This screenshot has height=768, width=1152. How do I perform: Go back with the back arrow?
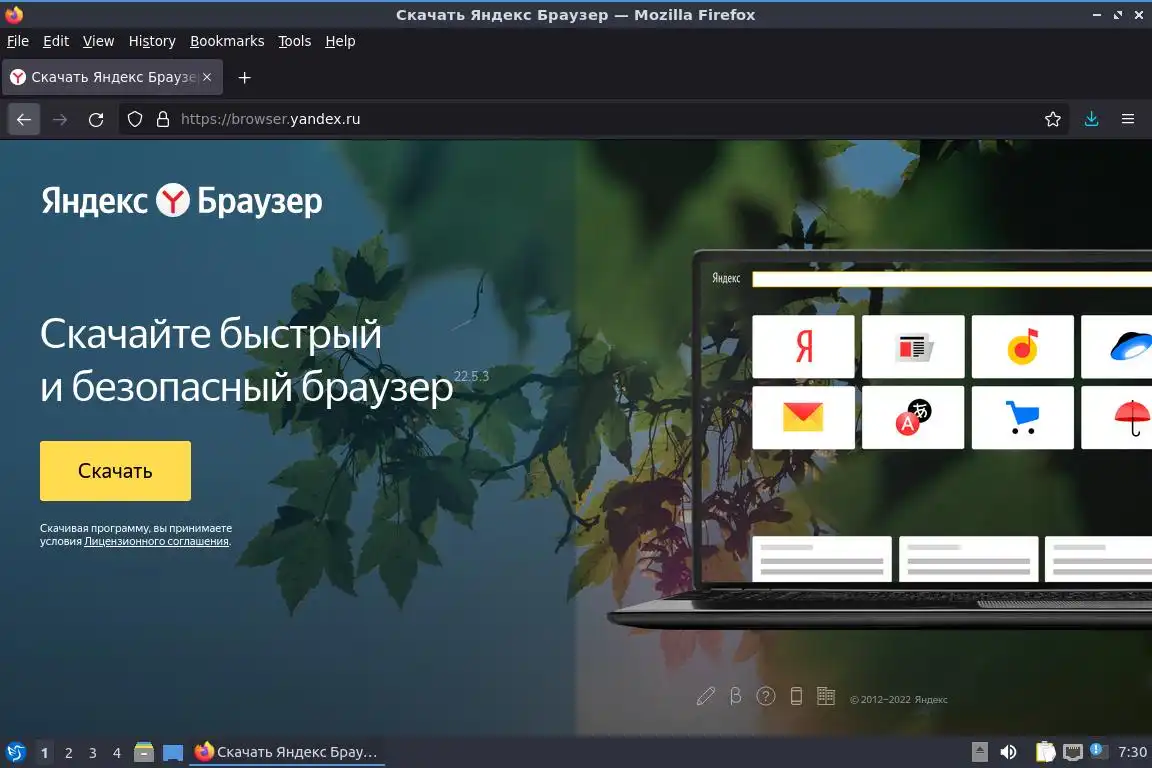pyautogui.click(x=24, y=119)
